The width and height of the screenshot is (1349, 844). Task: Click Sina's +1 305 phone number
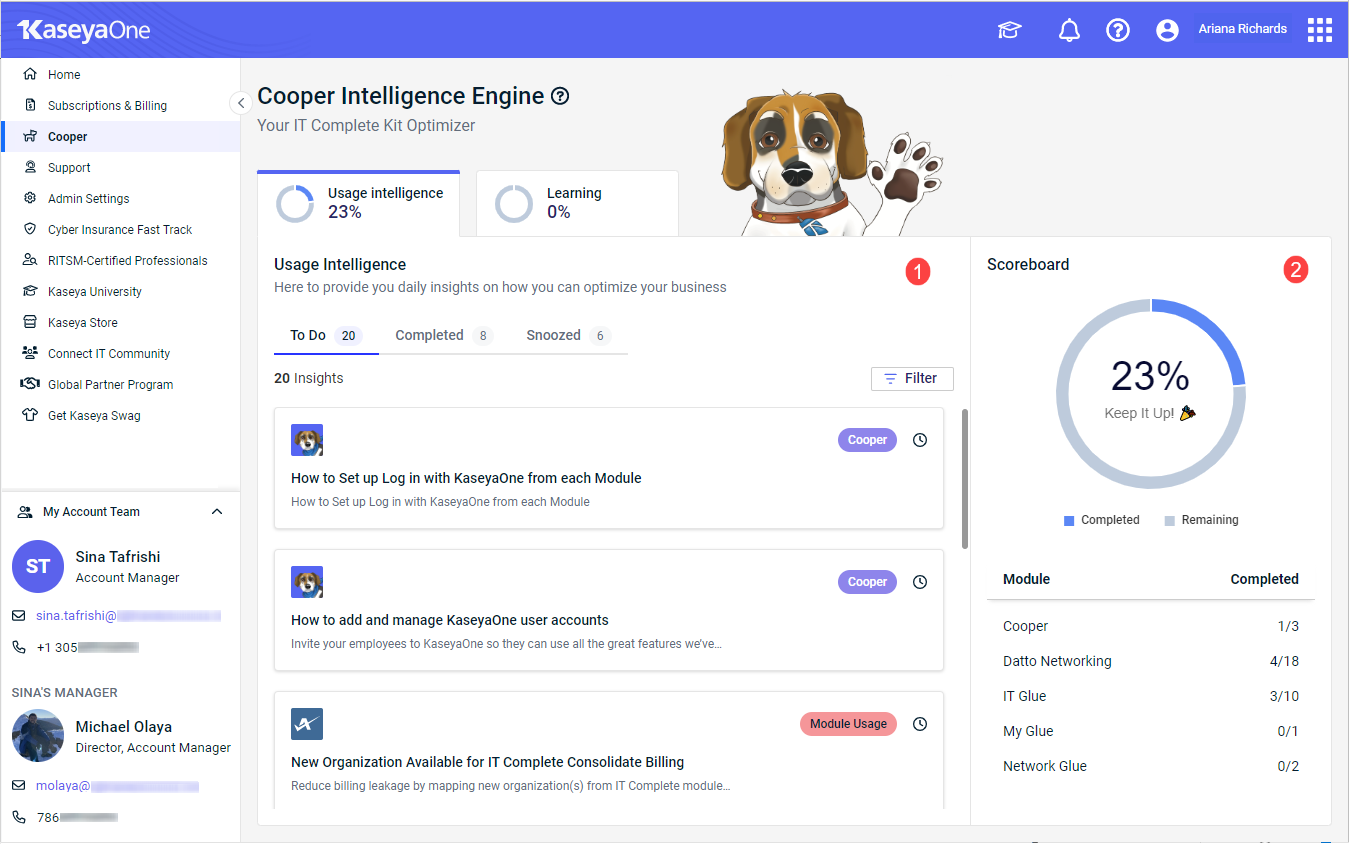coord(87,647)
